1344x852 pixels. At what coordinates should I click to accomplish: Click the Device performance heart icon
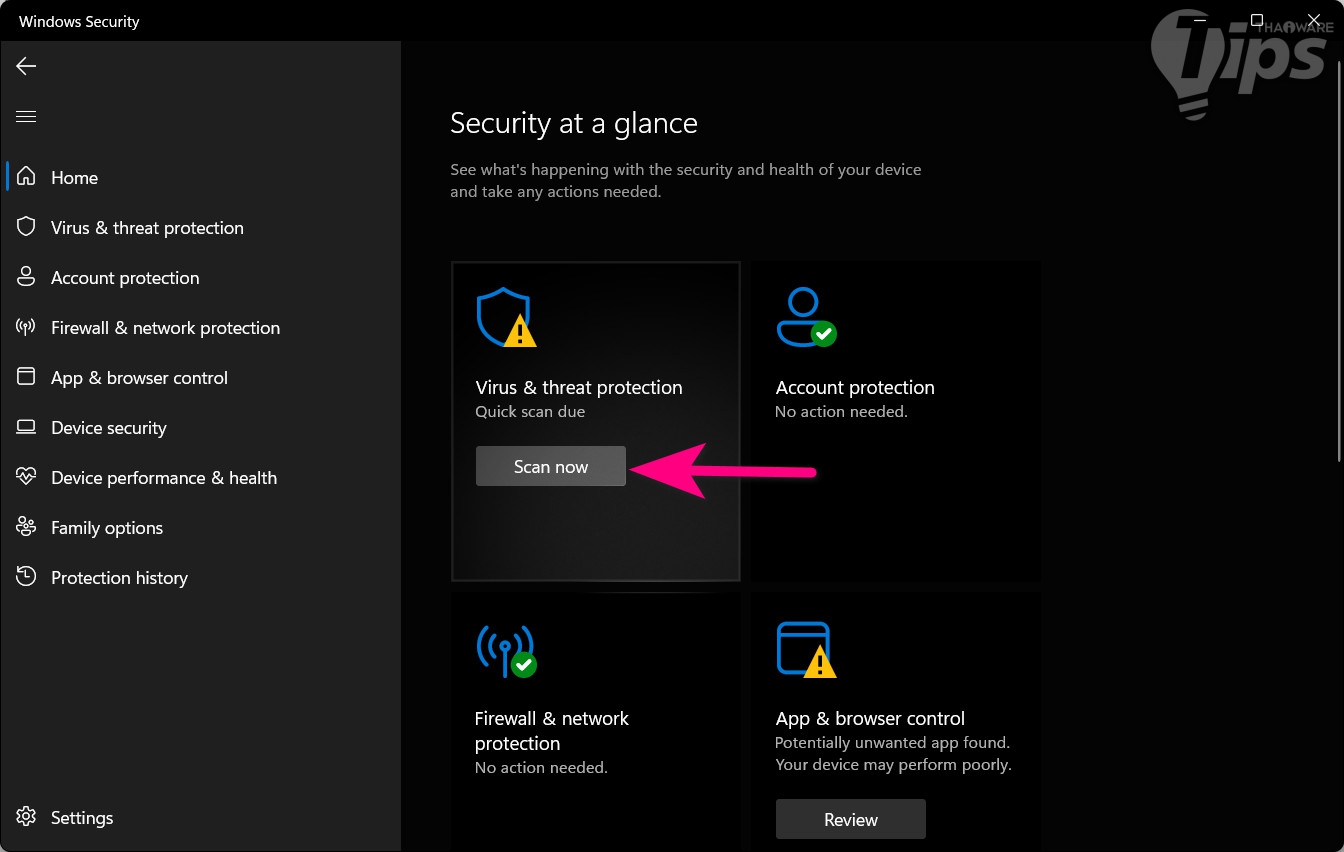27,477
